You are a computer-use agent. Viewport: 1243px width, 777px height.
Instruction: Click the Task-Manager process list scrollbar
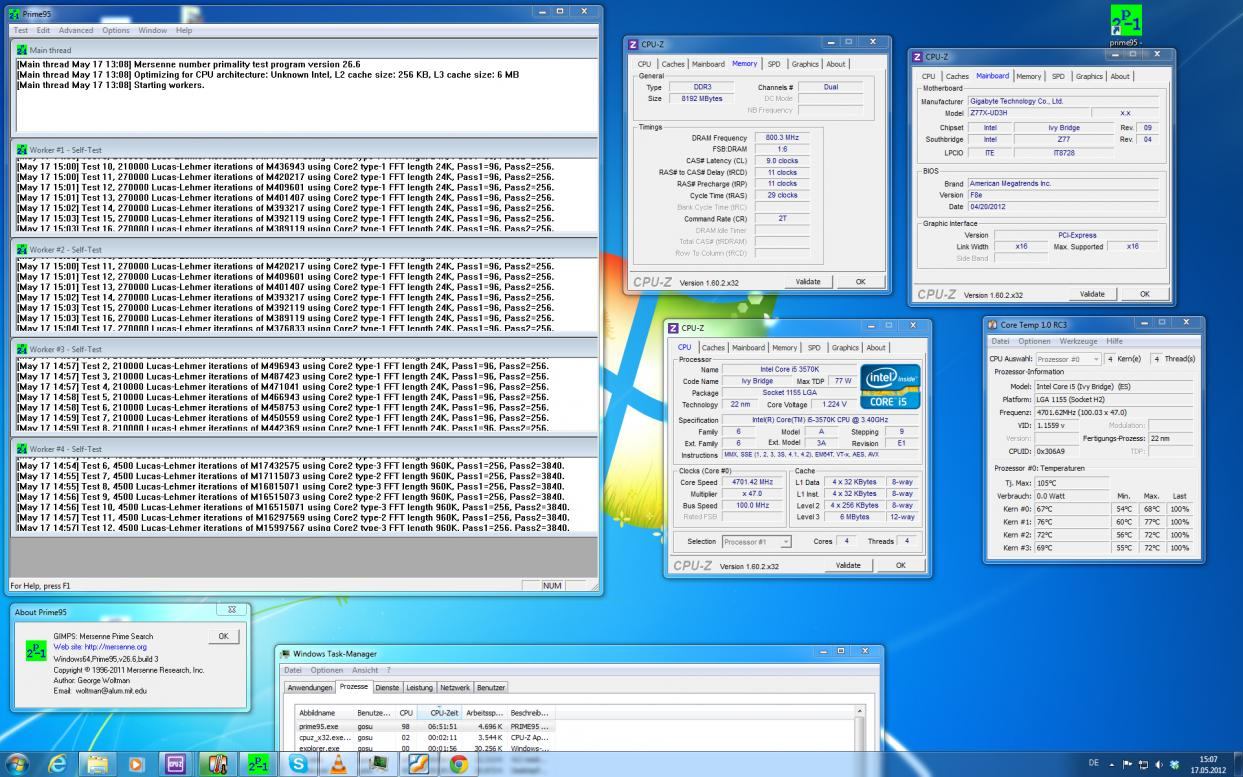pyautogui.click(x=857, y=728)
